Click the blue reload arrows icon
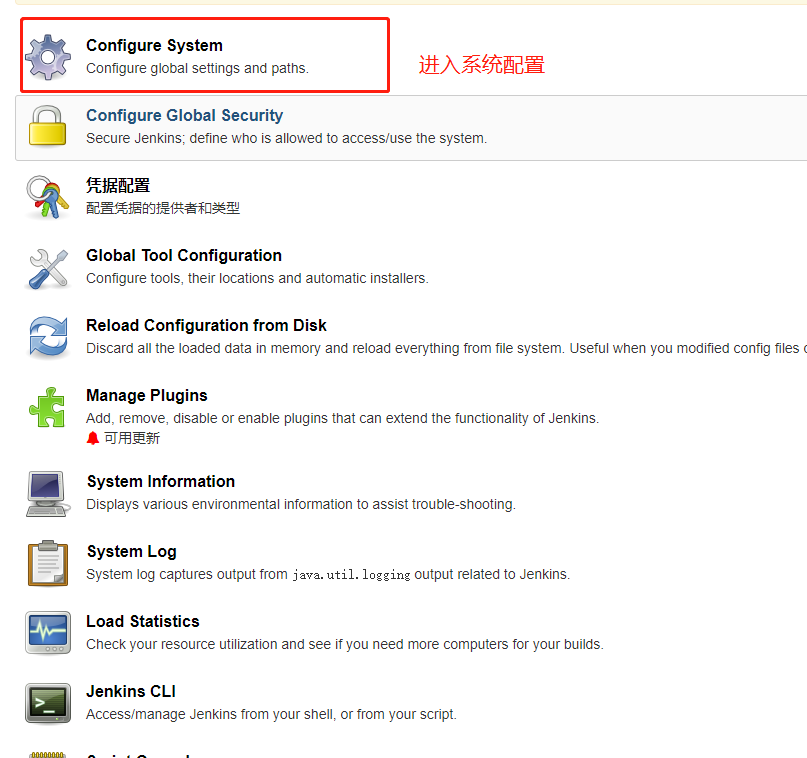This screenshot has height=758, width=807. point(48,337)
